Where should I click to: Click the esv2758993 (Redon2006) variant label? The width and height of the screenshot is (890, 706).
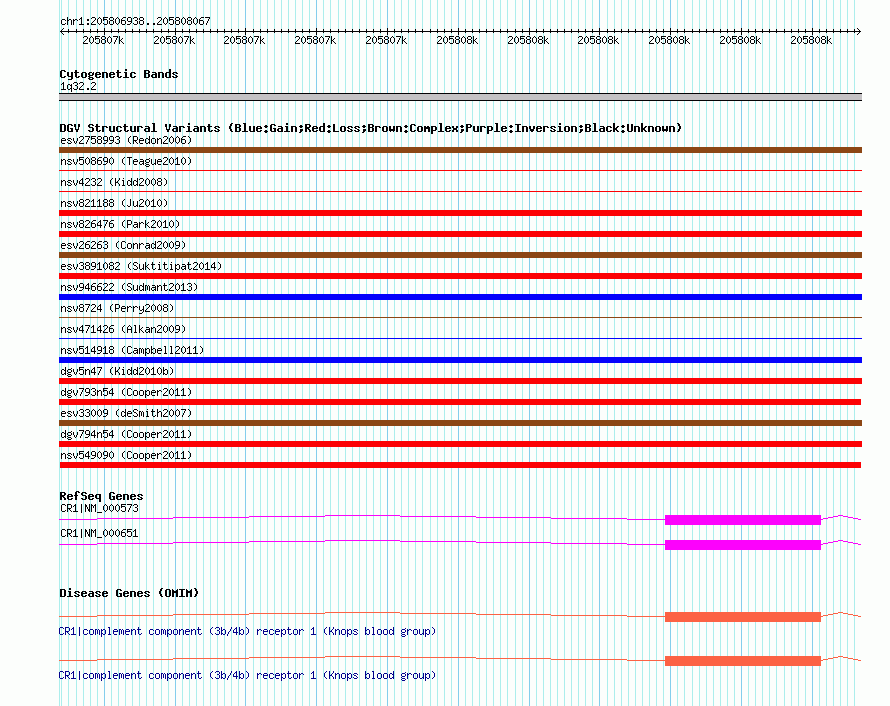tap(126, 140)
